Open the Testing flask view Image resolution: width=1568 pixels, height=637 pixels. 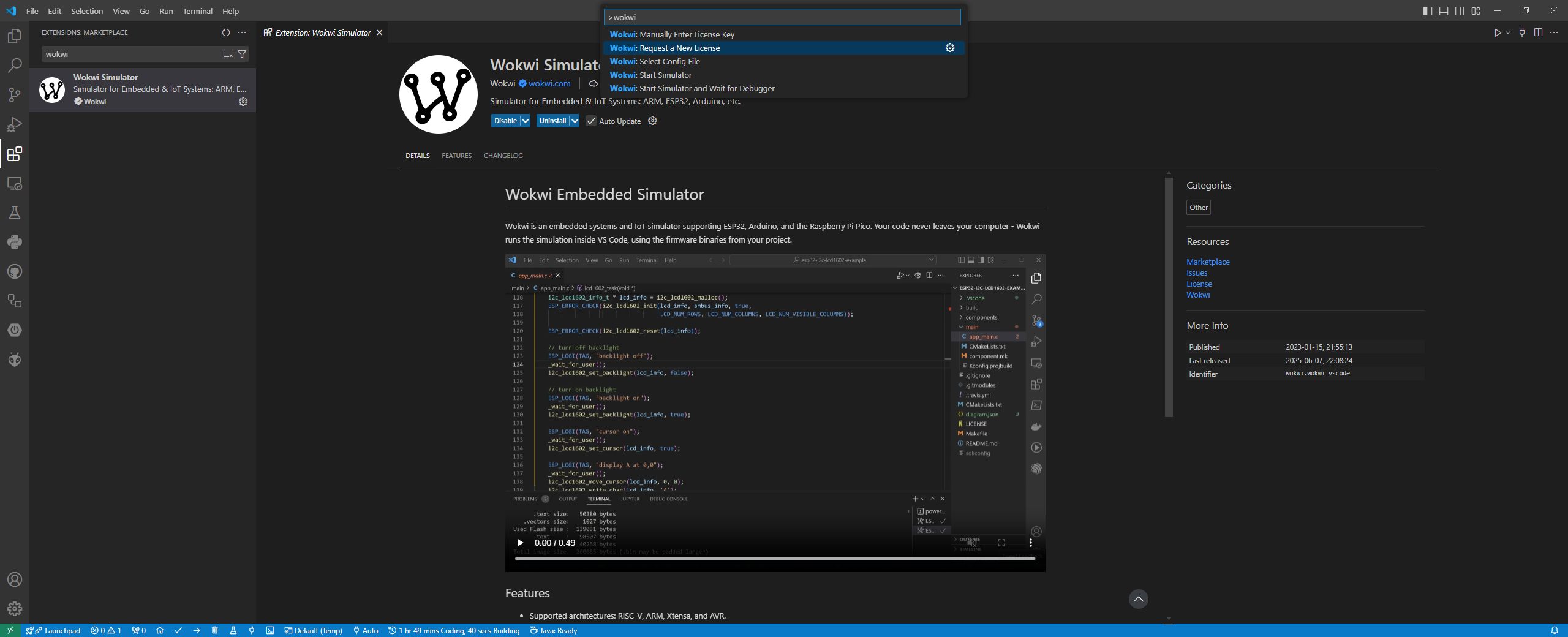point(15,213)
